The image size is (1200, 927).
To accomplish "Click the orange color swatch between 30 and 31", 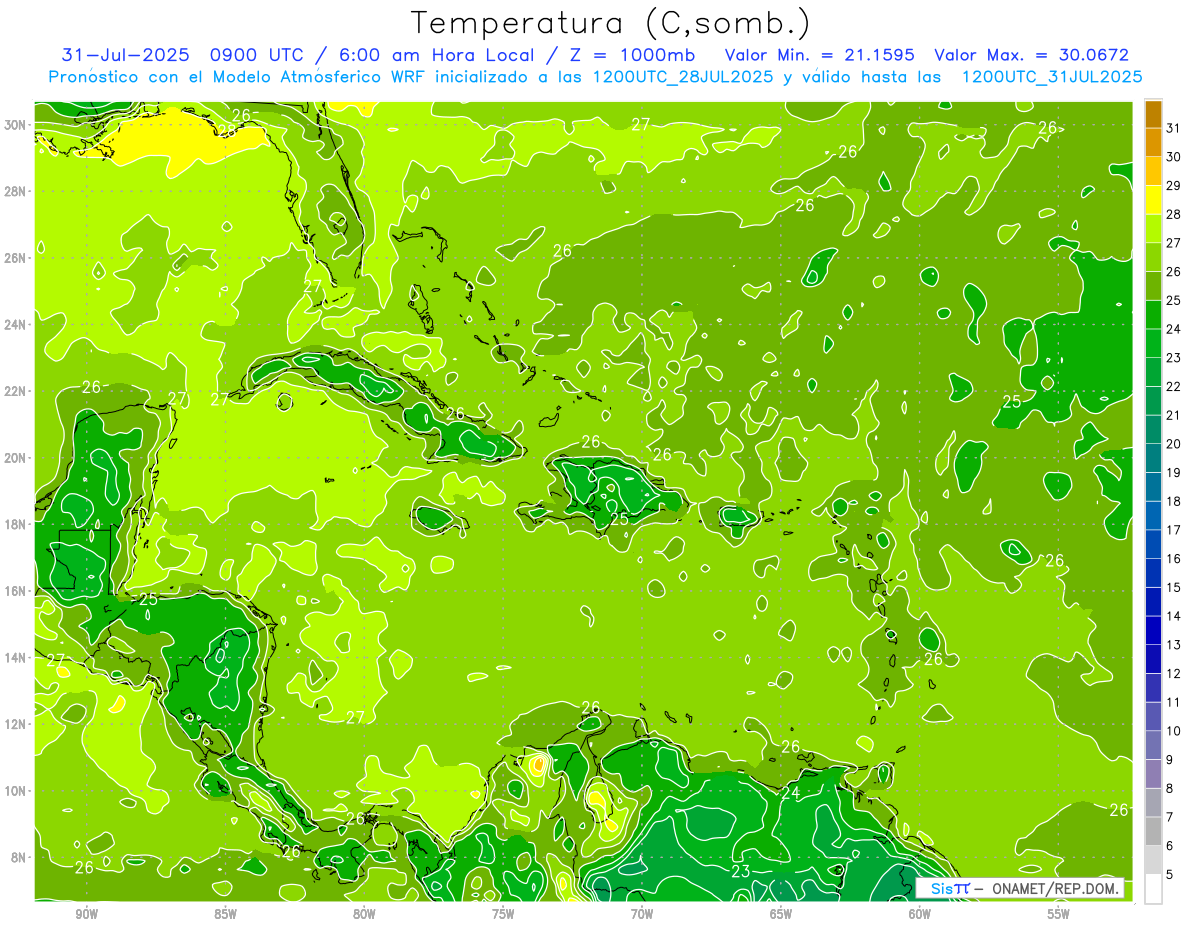I will coord(1153,143).
